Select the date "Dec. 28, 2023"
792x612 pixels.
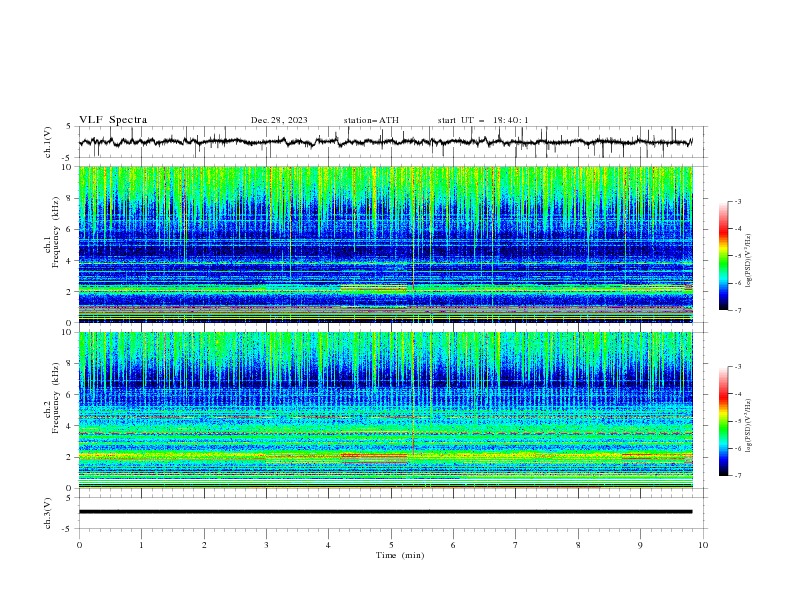[x=279, y=120]
